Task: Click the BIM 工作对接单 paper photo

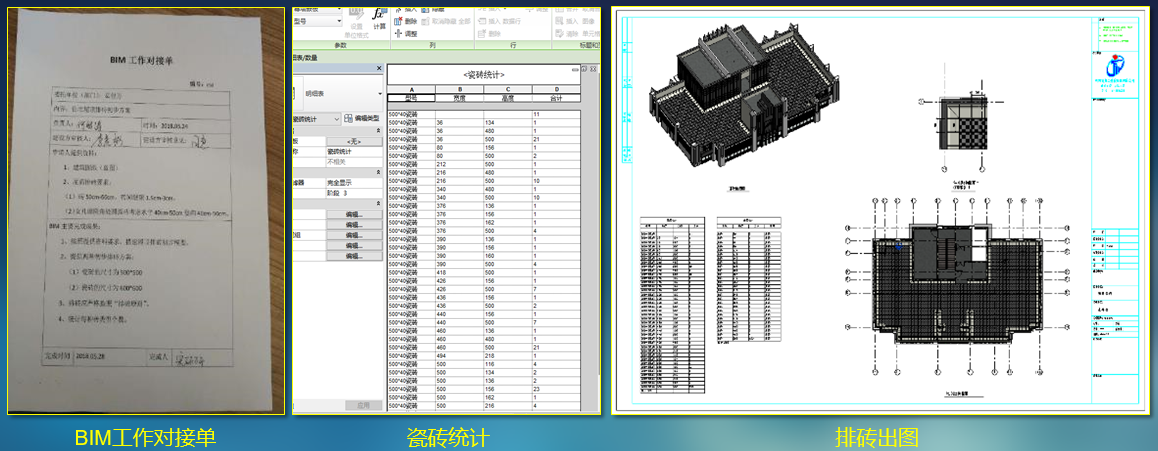Action: (146, 211)
